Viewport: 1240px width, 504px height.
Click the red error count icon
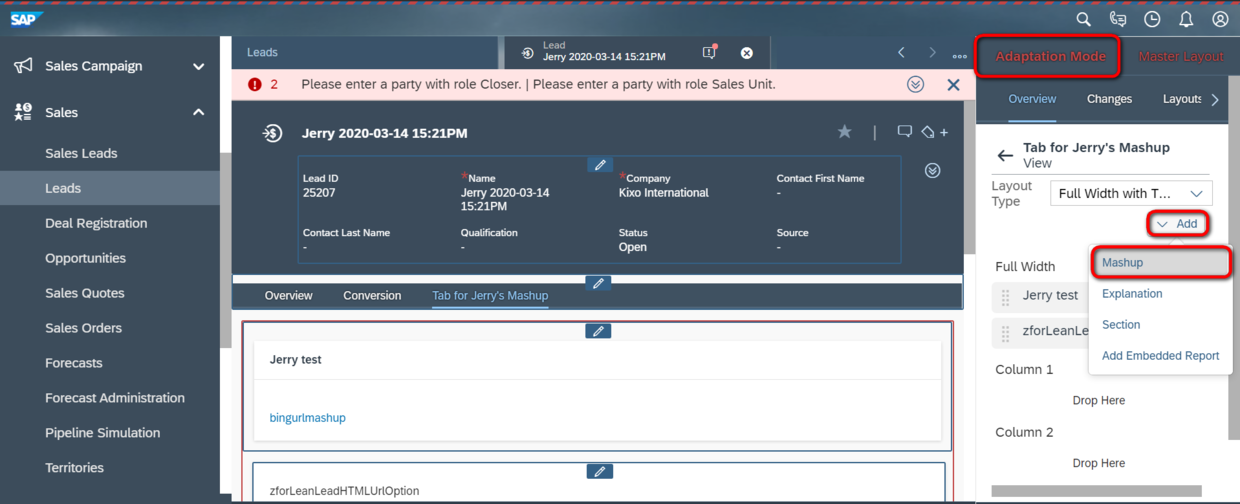click(254, 85)
